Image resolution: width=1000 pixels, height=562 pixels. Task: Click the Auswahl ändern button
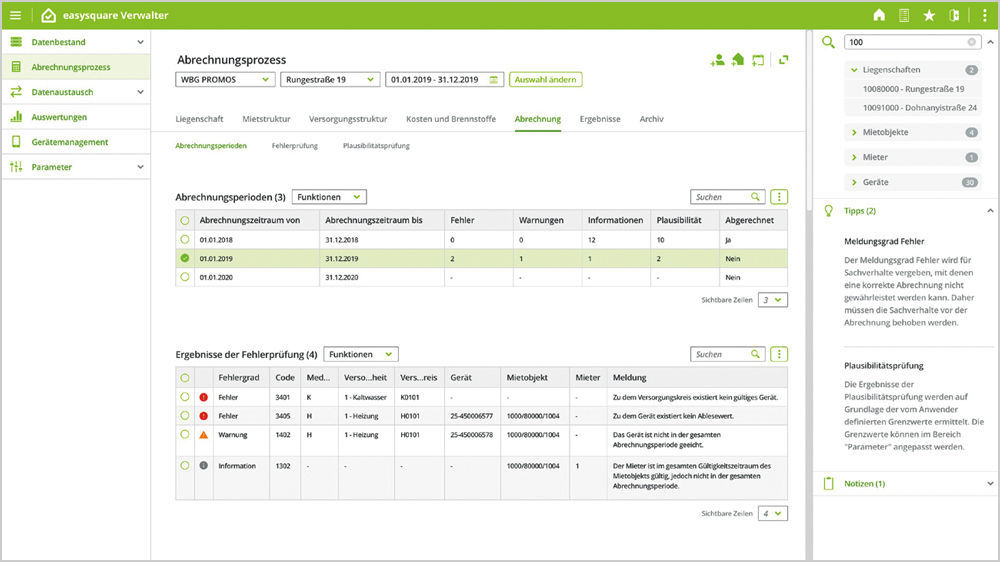click(x=545, y=80)
